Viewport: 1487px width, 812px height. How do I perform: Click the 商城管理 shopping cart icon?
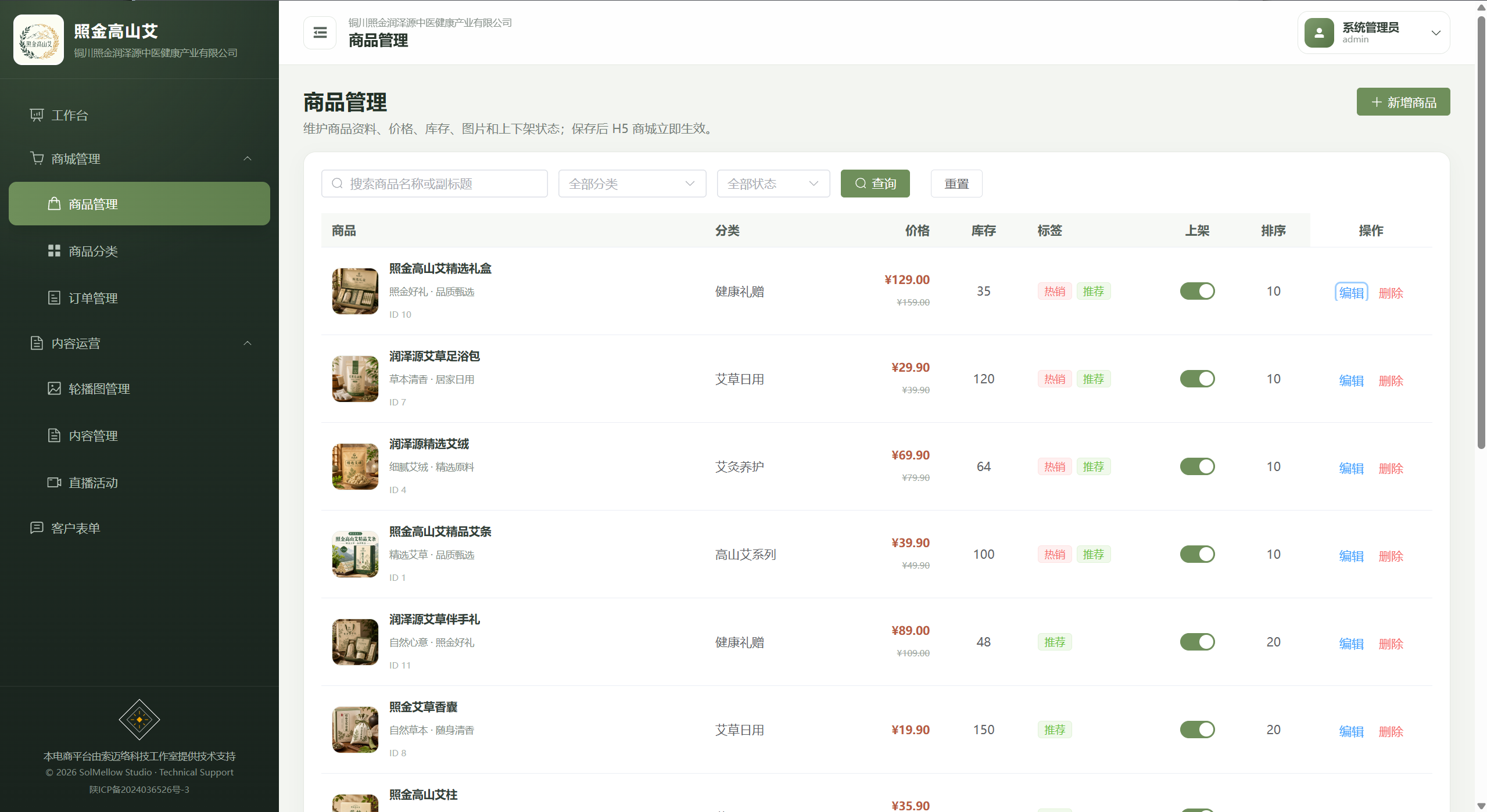tap(37, 158)
